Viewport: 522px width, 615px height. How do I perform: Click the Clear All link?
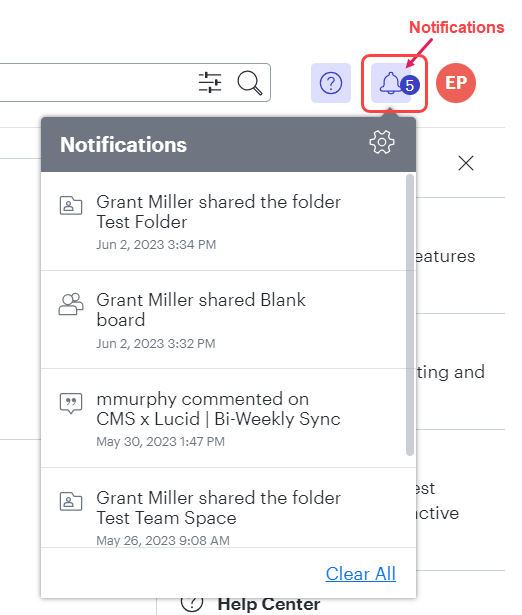[360, 573]
